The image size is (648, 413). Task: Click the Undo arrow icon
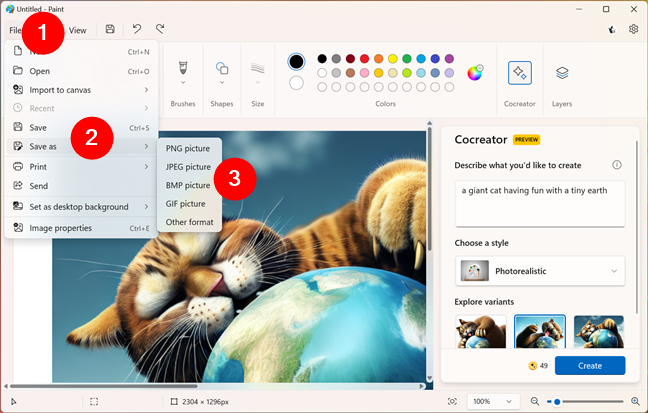click(137, 29)
